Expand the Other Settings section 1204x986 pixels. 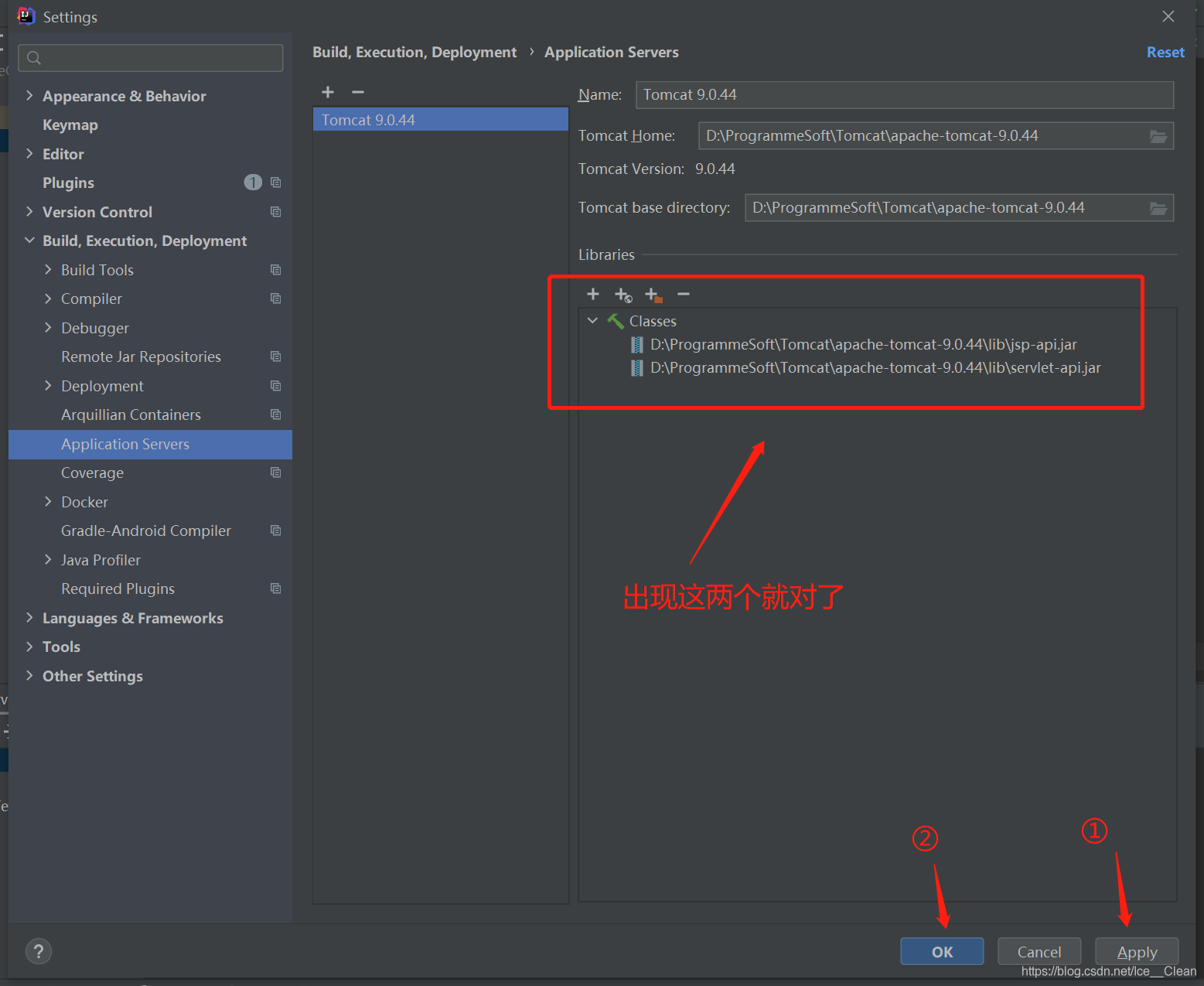[x=29, y=676]
